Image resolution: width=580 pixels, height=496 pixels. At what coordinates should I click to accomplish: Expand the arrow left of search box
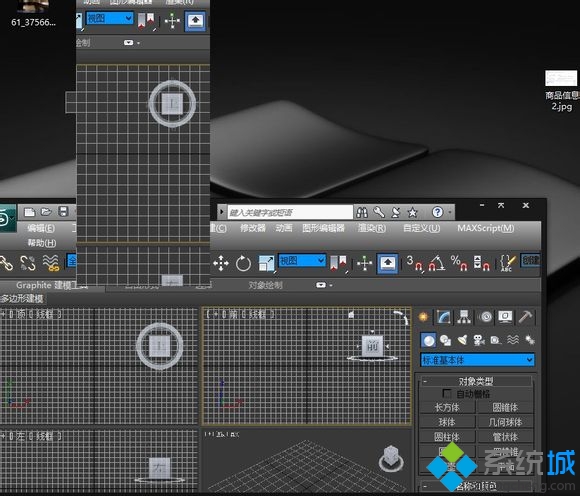pyautogui.click(x=222, y=212)
